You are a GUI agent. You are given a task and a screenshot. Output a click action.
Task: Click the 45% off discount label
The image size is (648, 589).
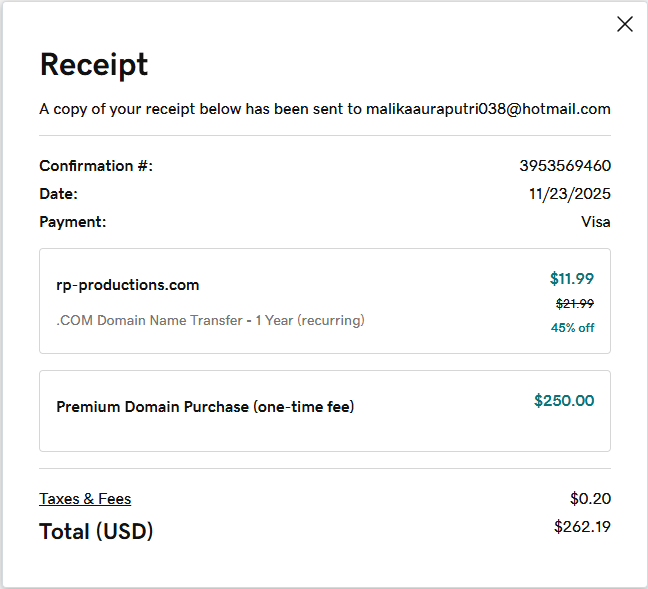point(572,328)
